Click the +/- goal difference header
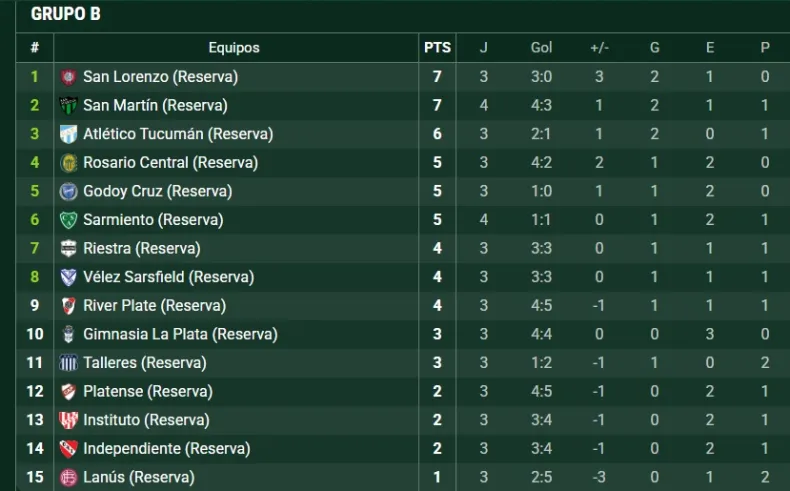Viewport: 790px width, 491px height. pos(599,47)
